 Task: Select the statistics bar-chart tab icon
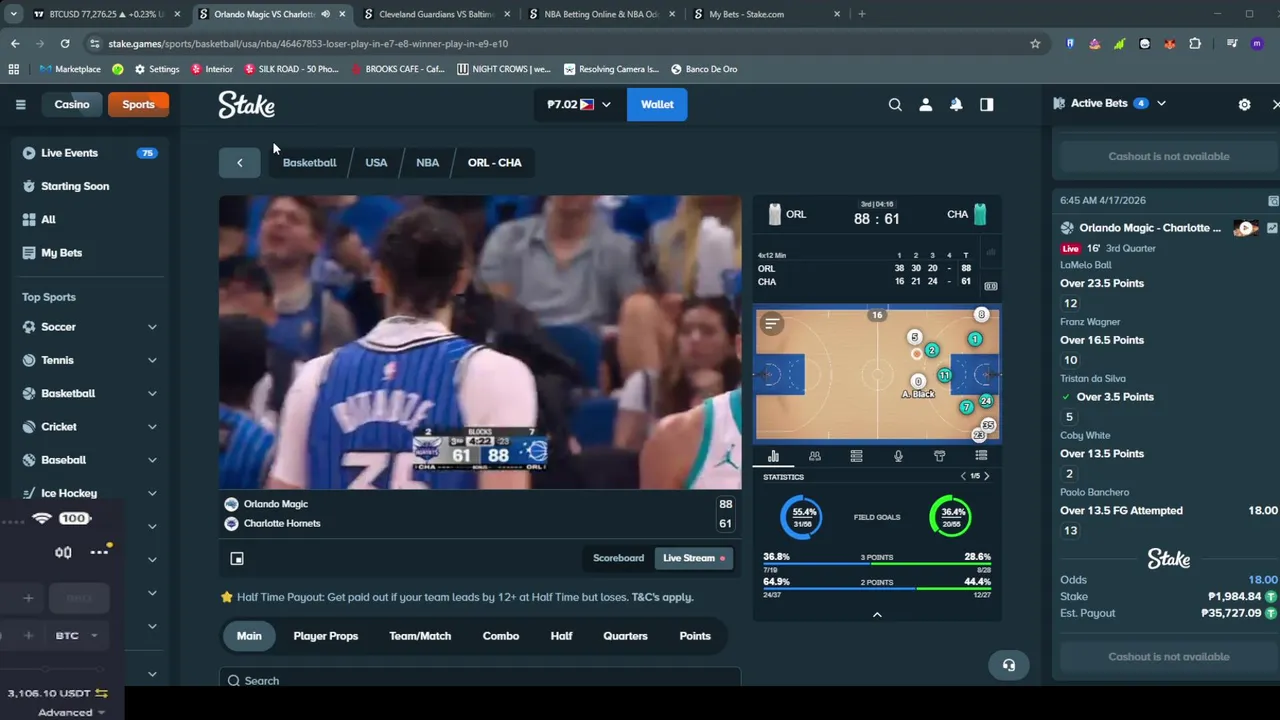pos(773,456)
